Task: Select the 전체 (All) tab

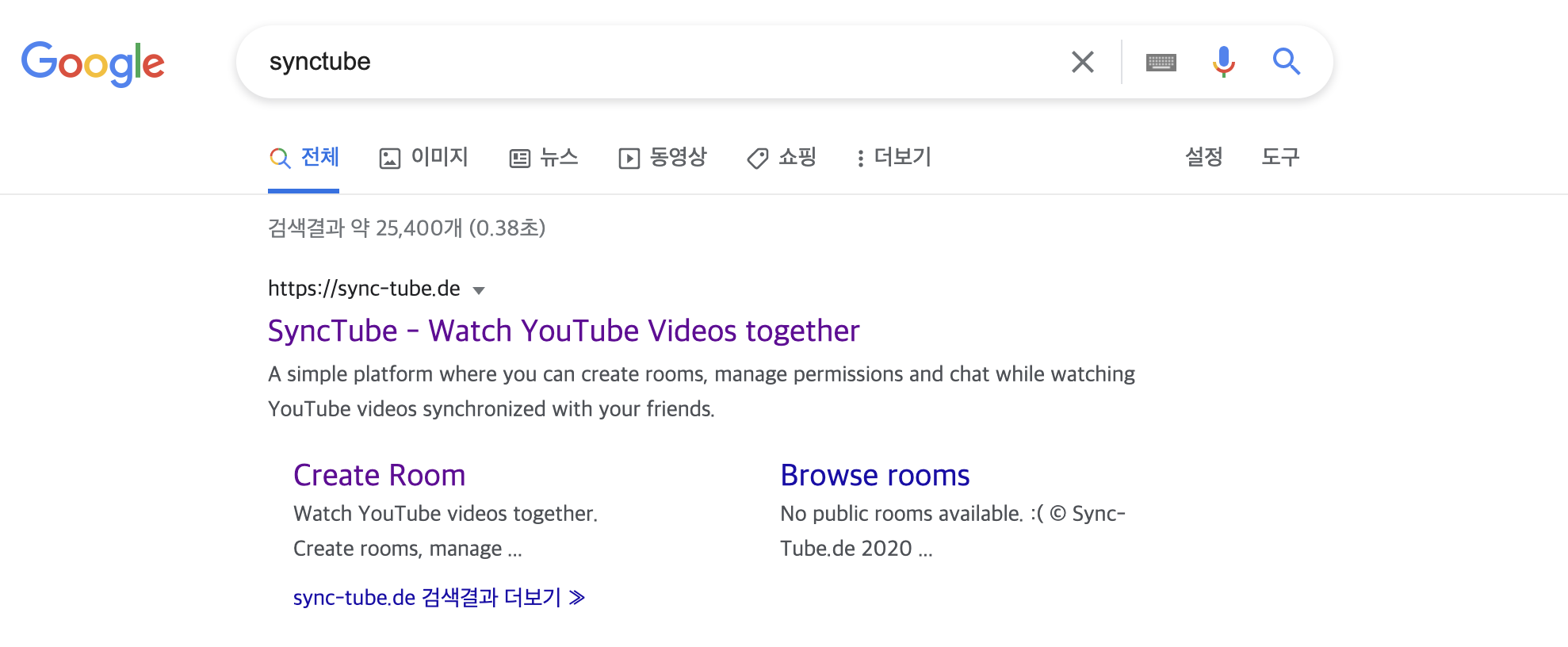Action: point(304,158)
